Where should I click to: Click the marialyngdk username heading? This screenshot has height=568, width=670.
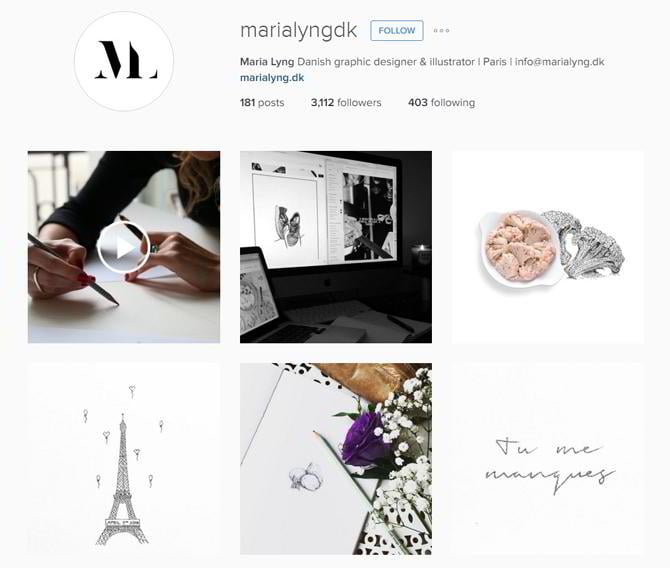point(298,31)
